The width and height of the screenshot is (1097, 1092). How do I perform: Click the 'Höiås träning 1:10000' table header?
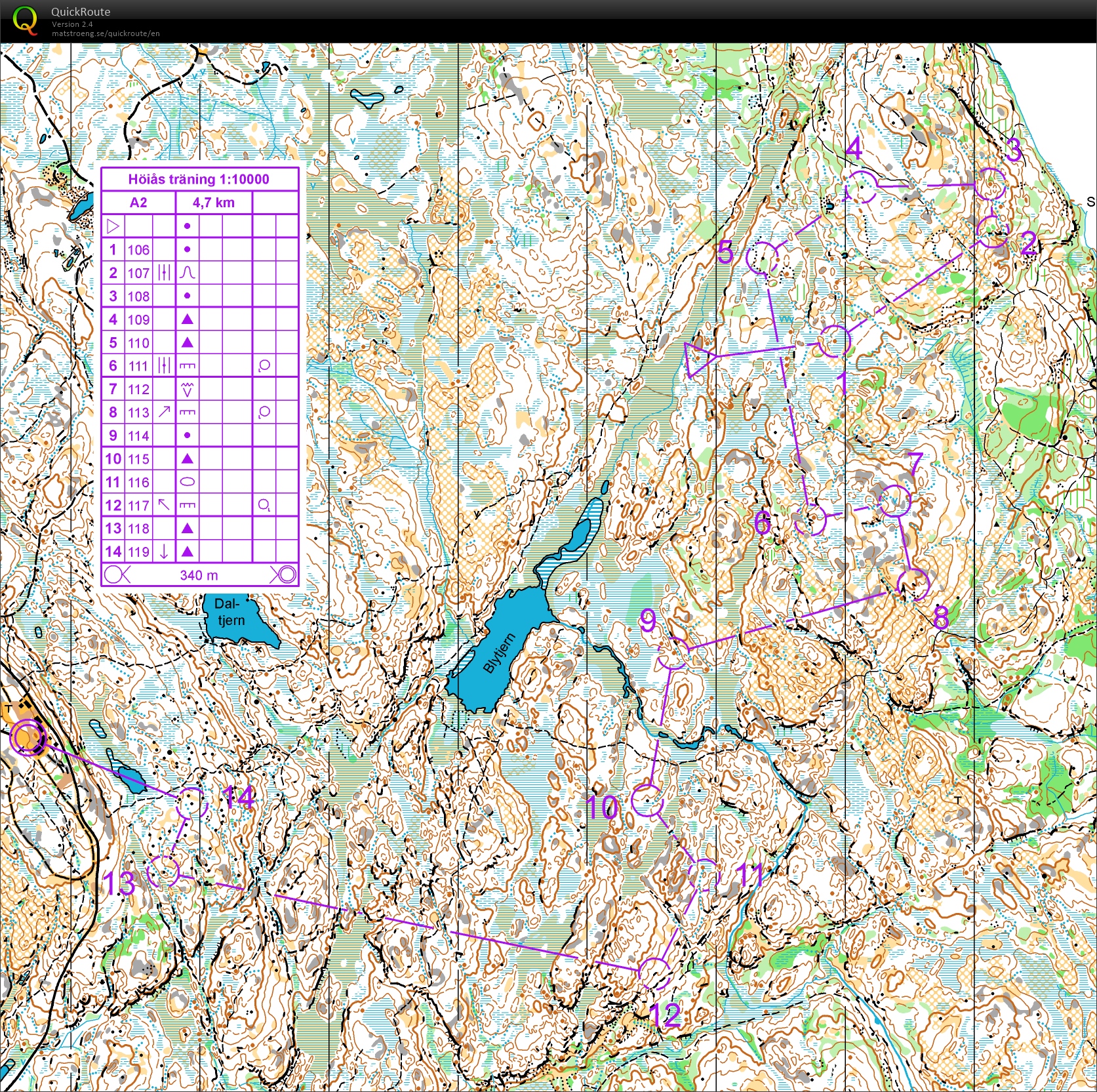[x=199, y=179]
